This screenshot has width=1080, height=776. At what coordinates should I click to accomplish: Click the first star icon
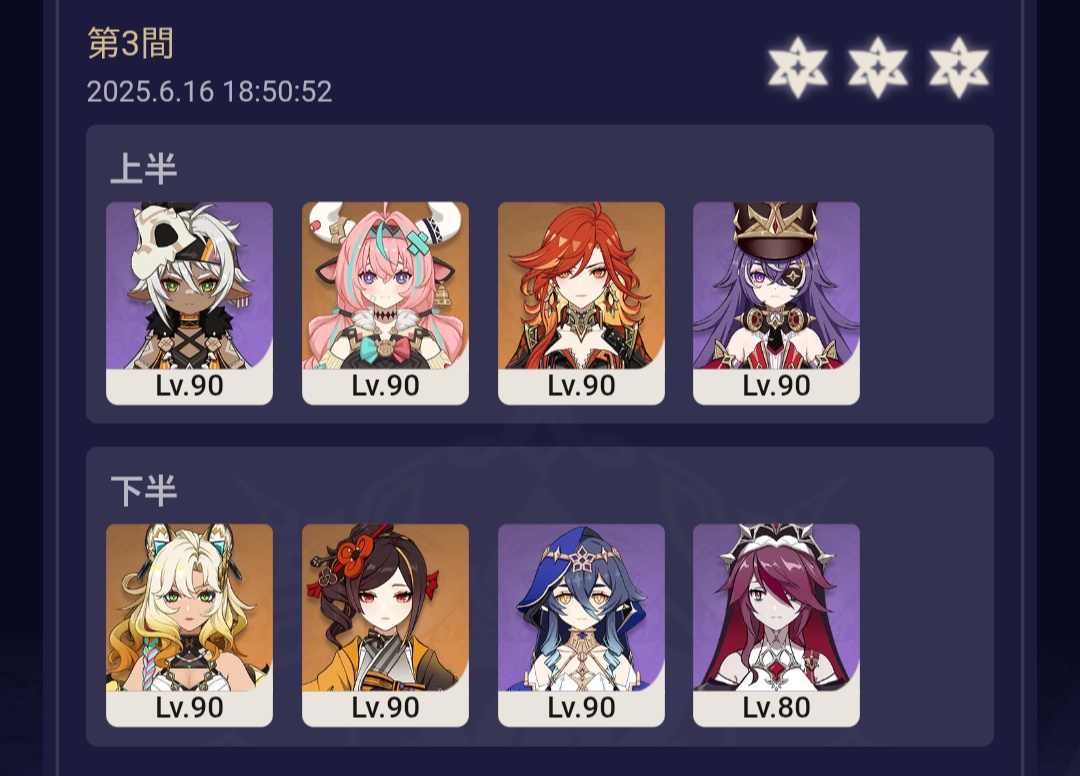pos(798,67)
